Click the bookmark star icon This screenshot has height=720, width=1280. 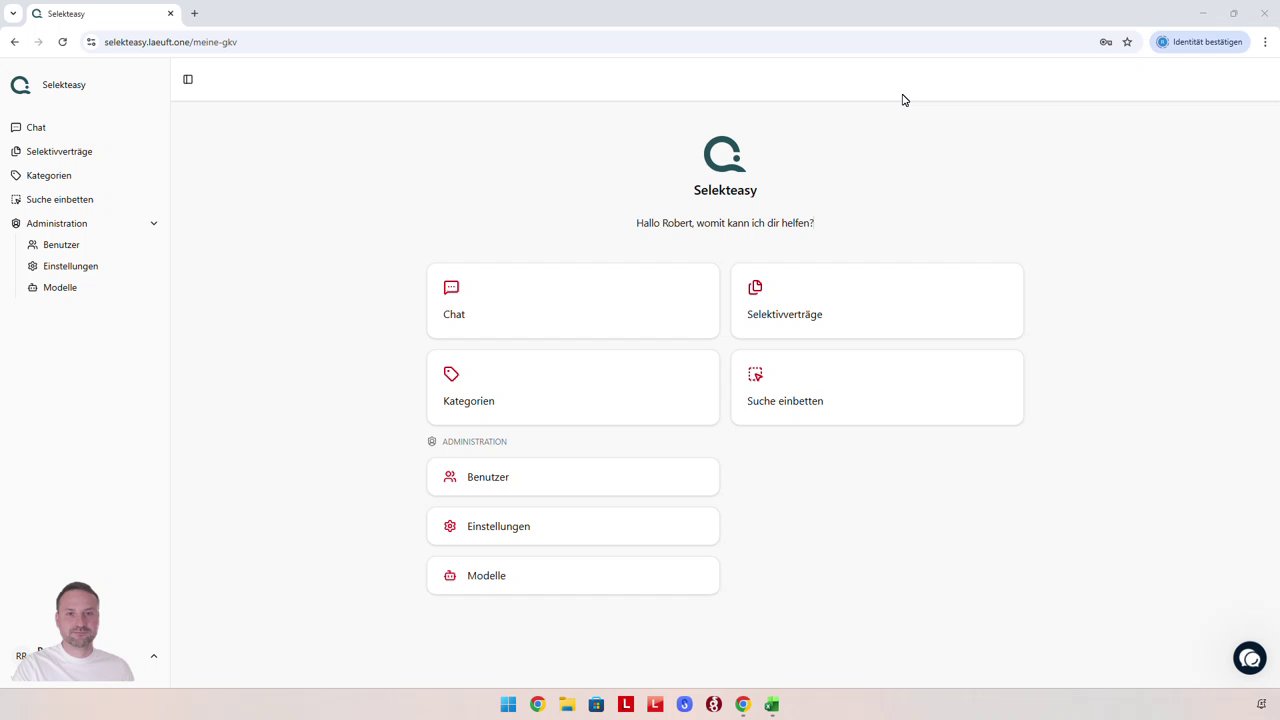pos(1127,42)
